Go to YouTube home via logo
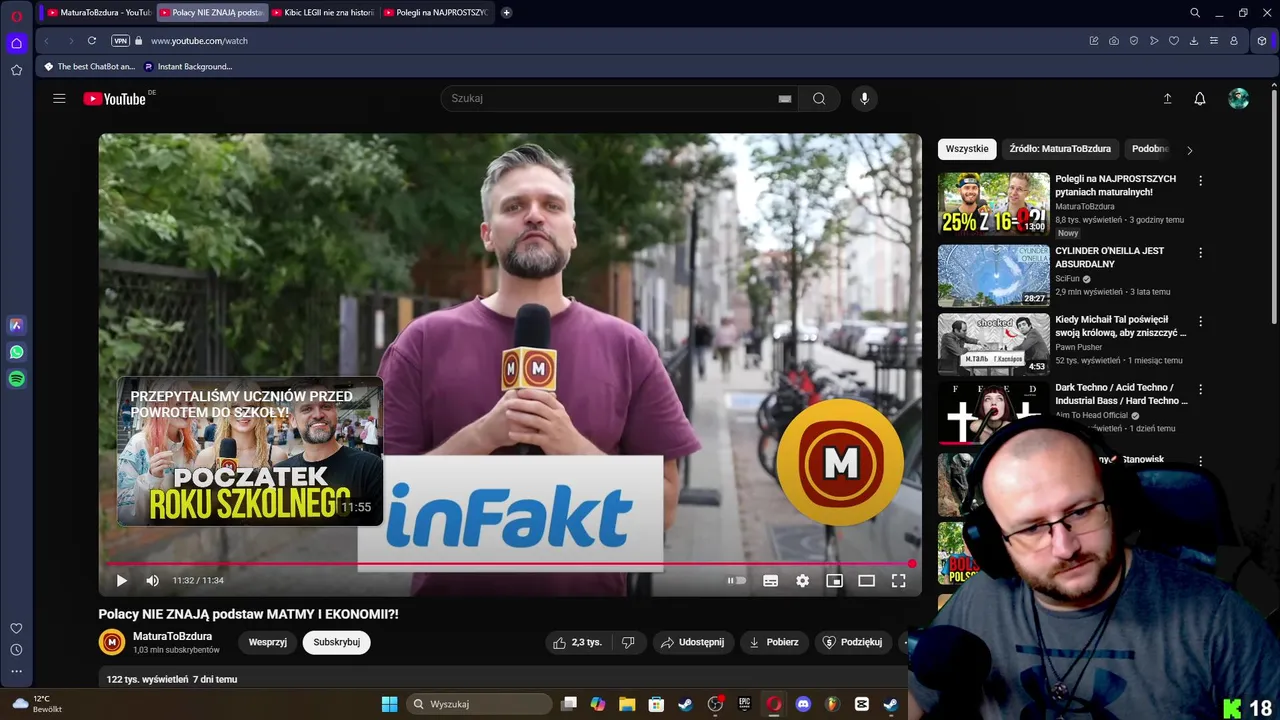 pos(115,98)
